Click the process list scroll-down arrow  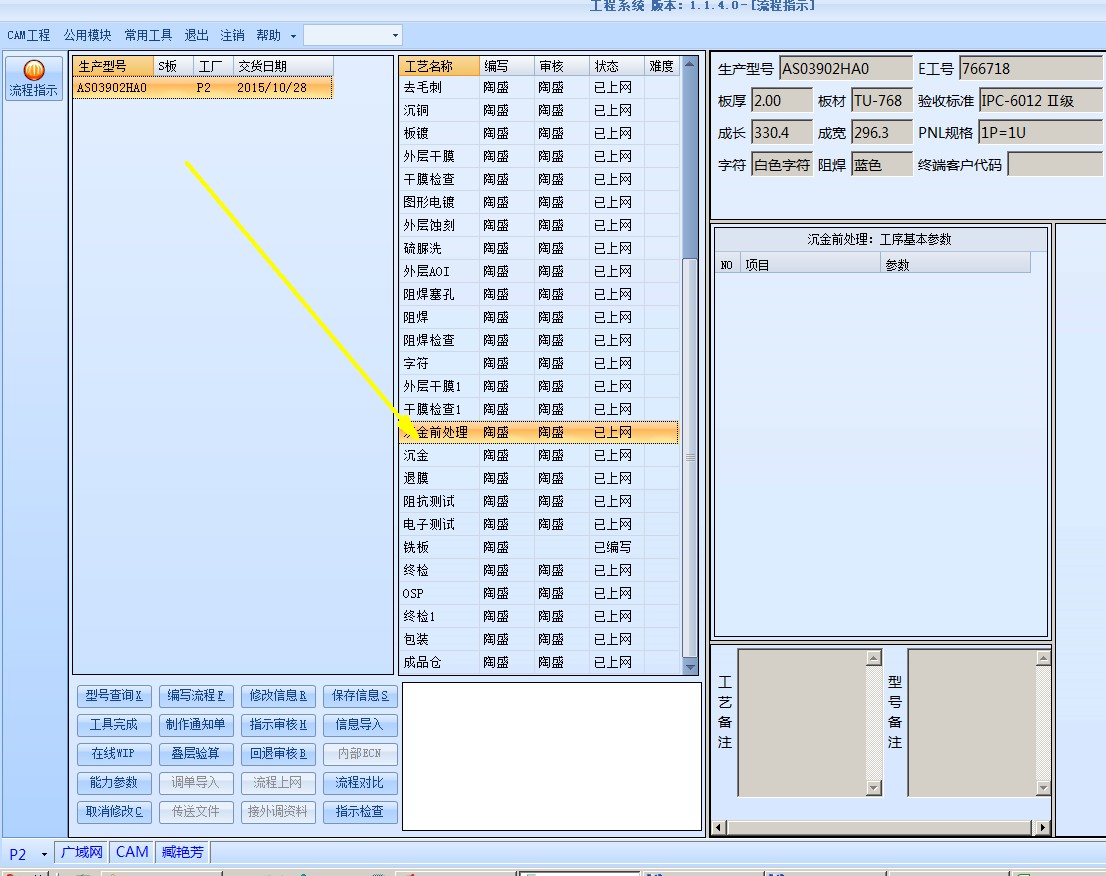pyautogui.click(x=690, y=667)
